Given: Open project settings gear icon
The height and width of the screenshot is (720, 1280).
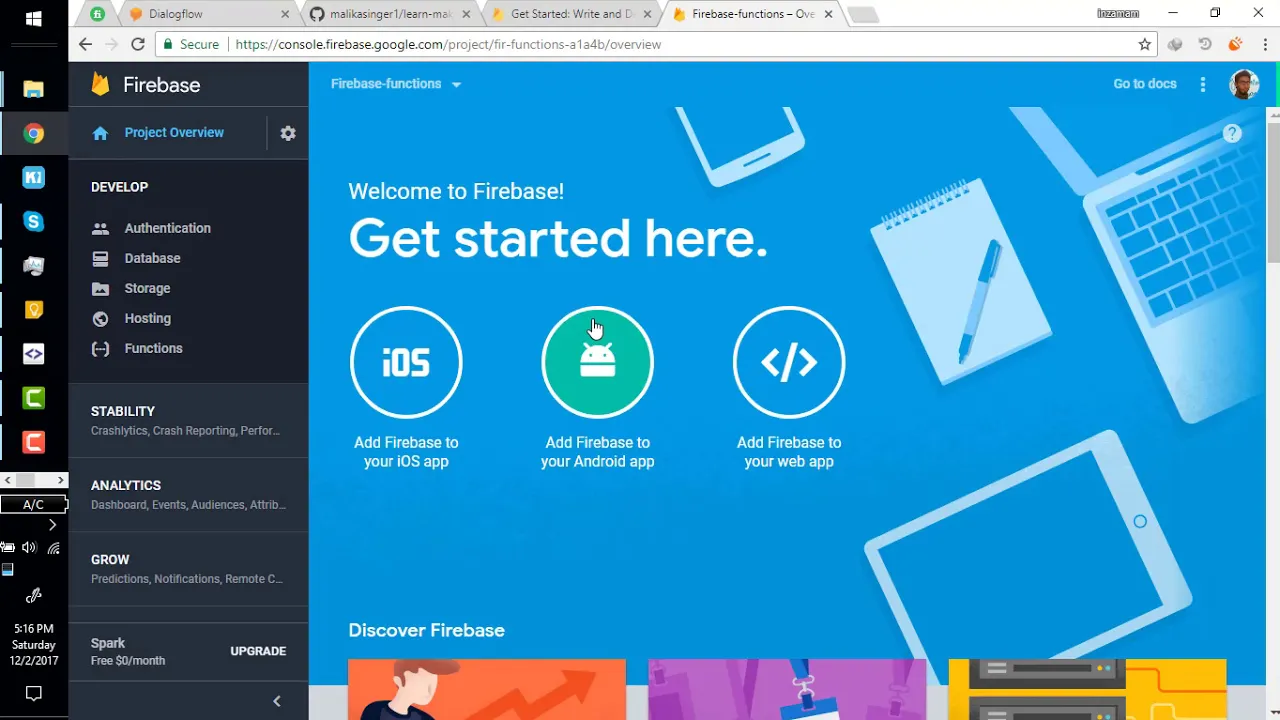Looking at the screenshot, I should [288, 133].
